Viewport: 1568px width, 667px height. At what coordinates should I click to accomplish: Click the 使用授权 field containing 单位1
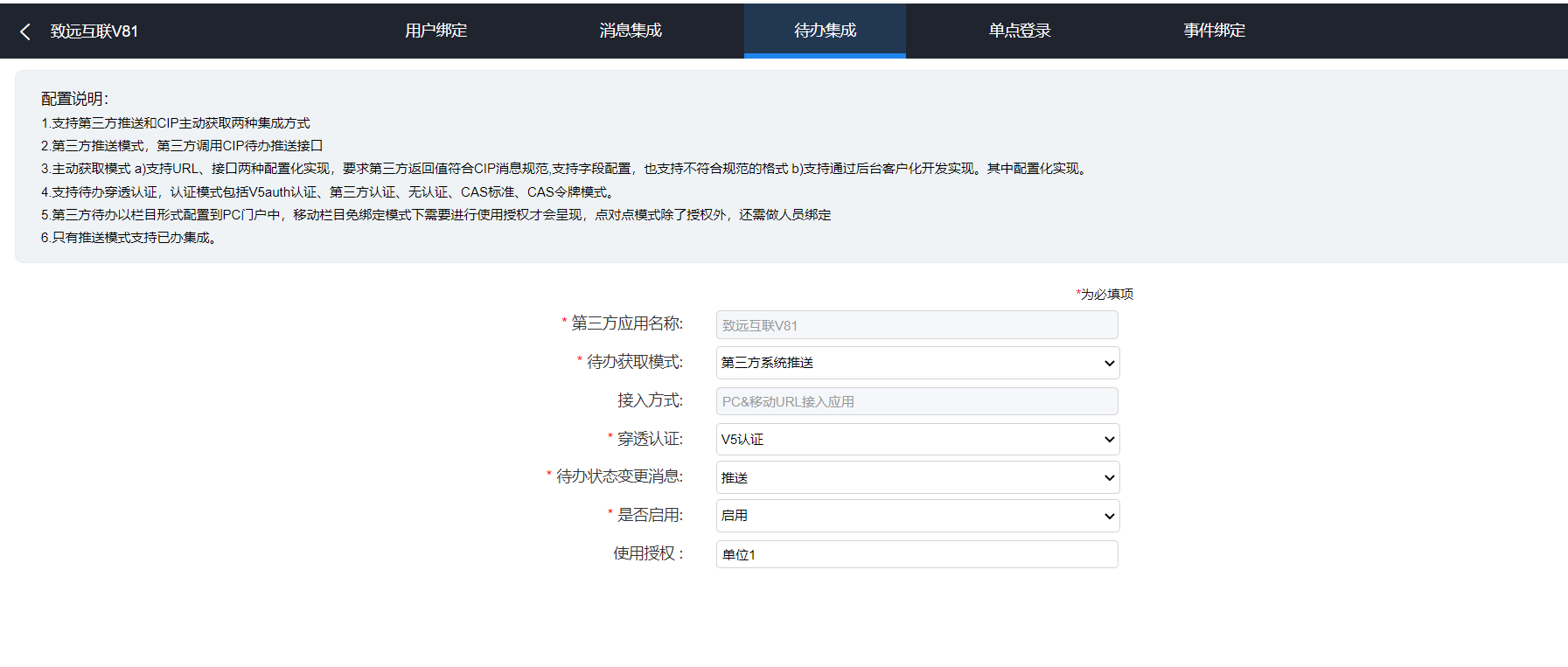coord(916,554)
